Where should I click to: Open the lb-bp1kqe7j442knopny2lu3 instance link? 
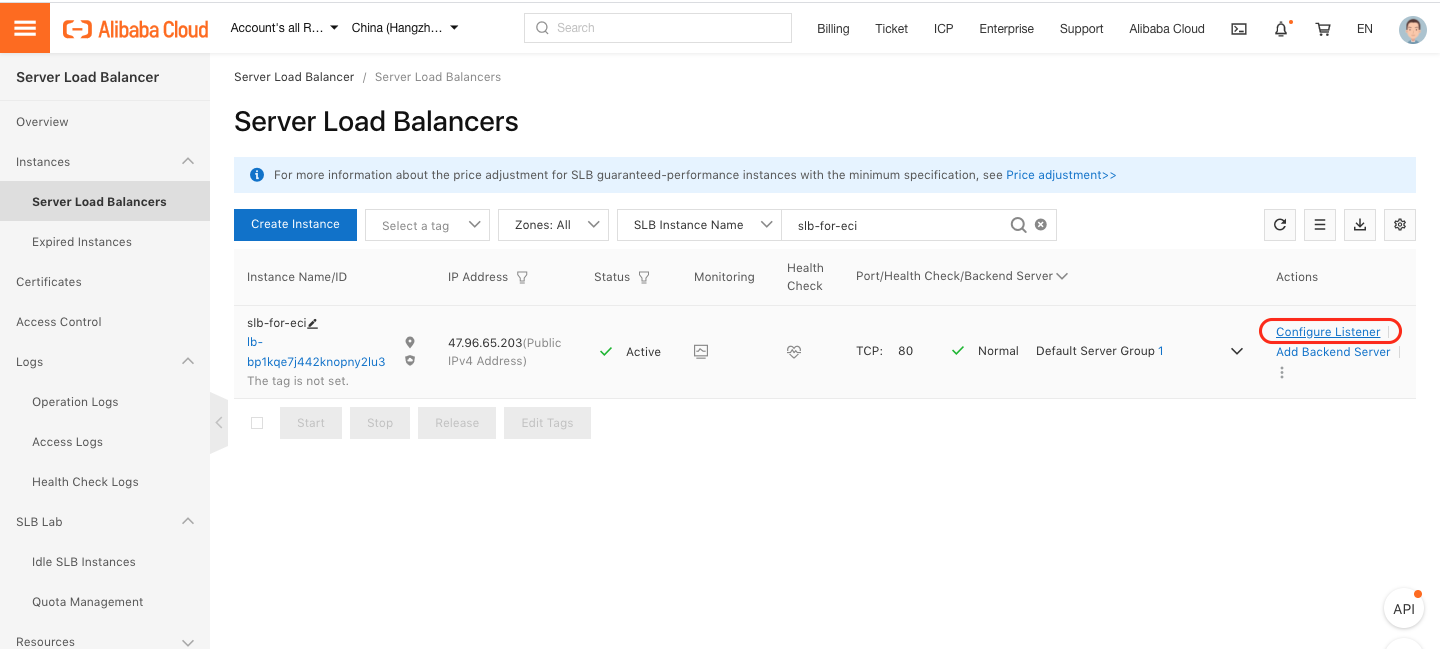[x=316, y=352]
